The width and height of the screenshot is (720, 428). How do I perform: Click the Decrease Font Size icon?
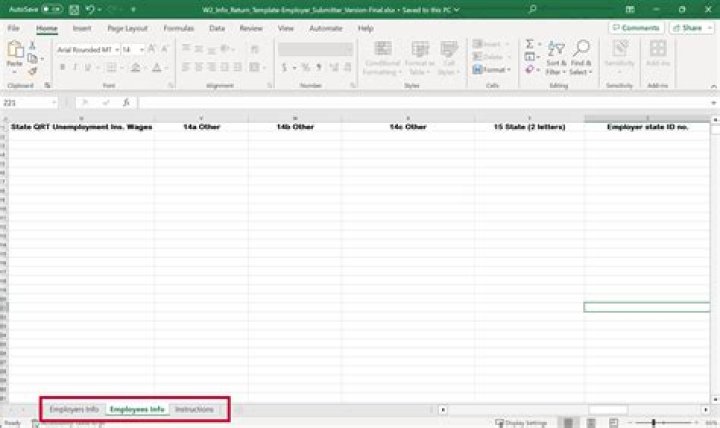(164, 49)
